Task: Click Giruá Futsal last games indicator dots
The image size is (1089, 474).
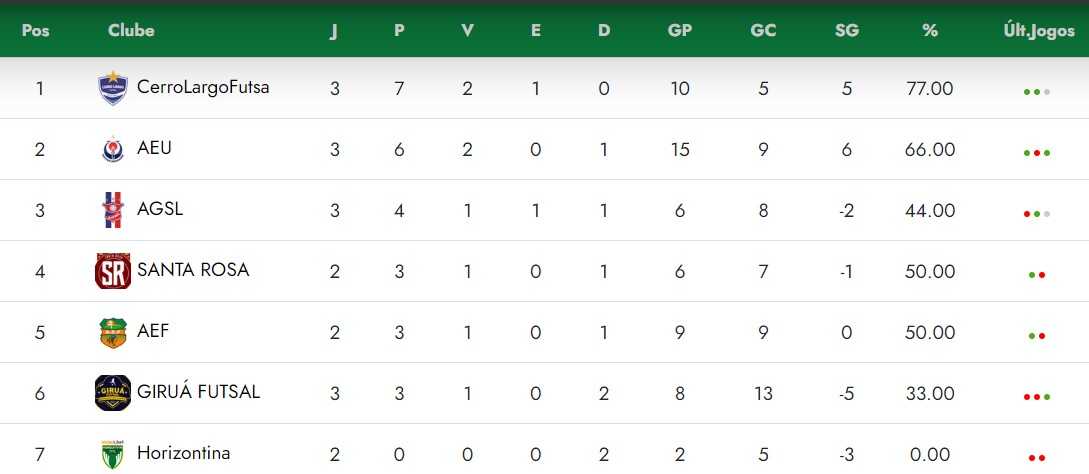Action: coord(1036,397)
